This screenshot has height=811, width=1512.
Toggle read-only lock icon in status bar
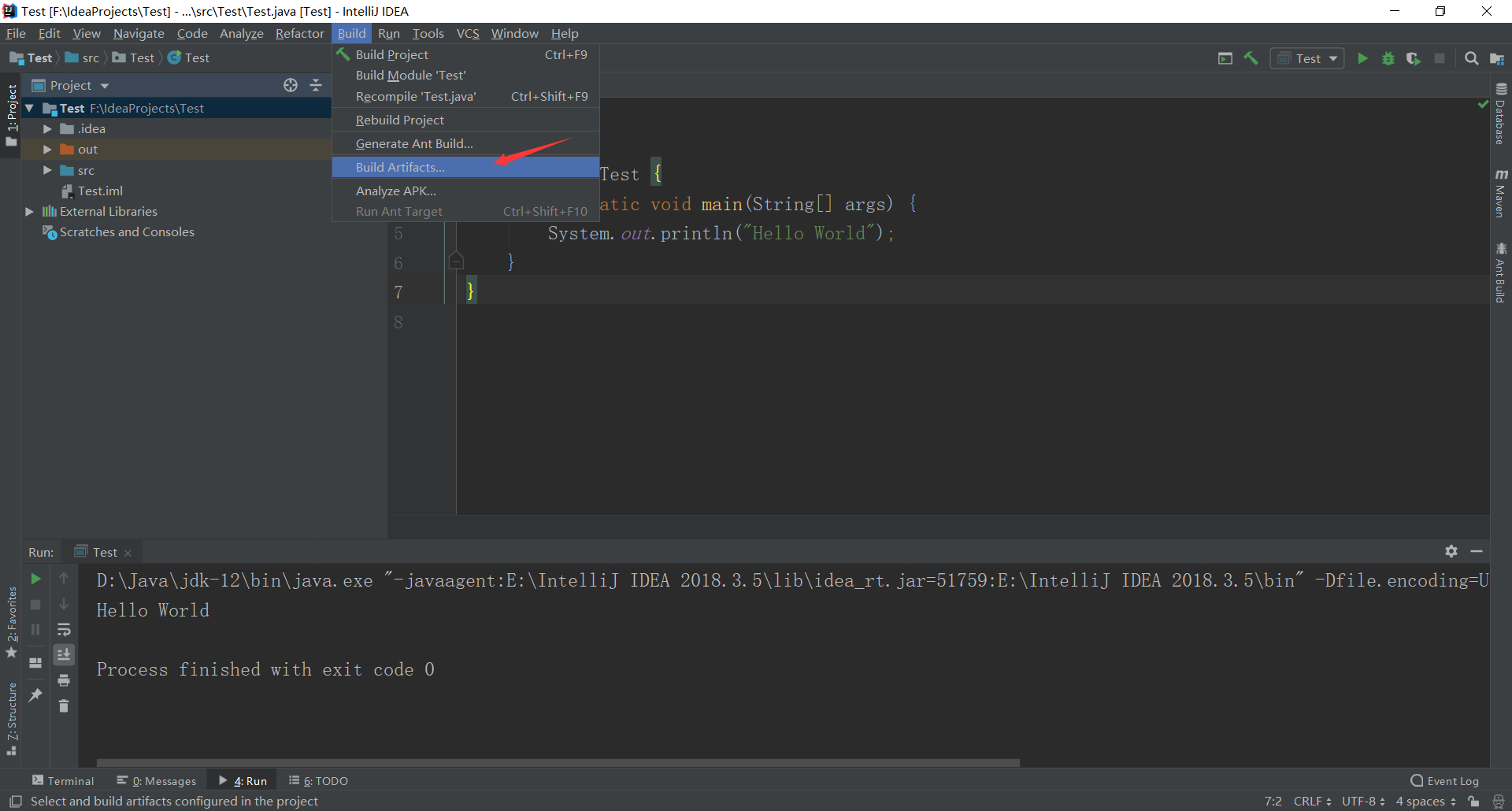point(1473,801)
